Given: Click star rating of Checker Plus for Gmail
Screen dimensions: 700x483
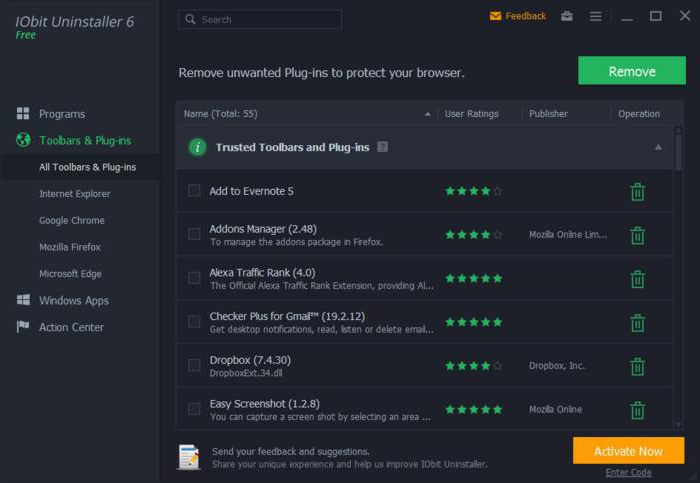Looking at the screenshot, I should click(474, 322).
